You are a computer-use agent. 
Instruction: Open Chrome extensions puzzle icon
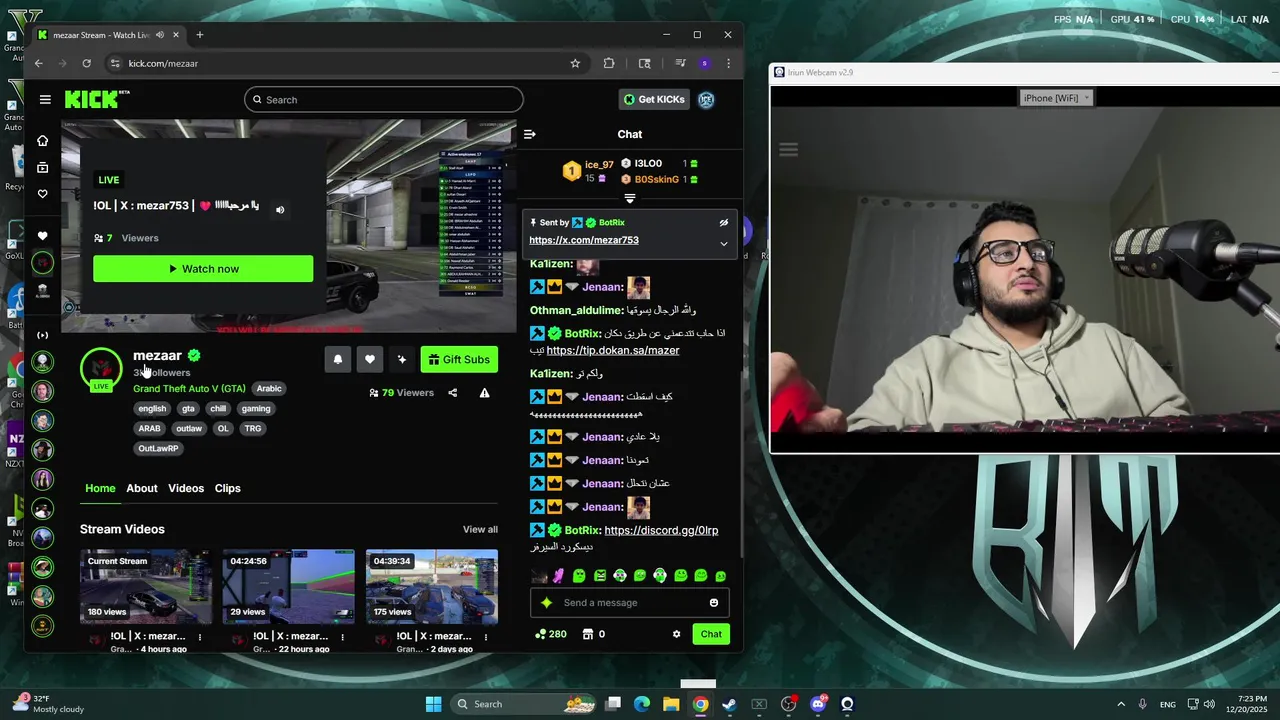coord(609,63)
